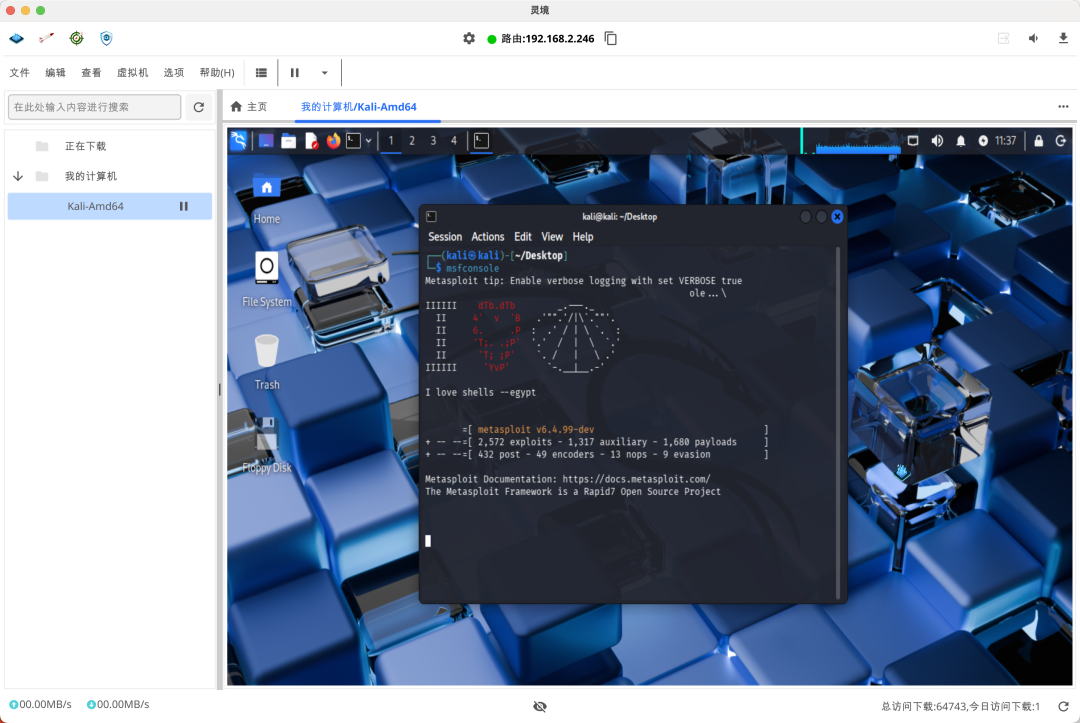Click the dart icon in the app toolbar
The image size is (1080, 723).
(45, 38)
